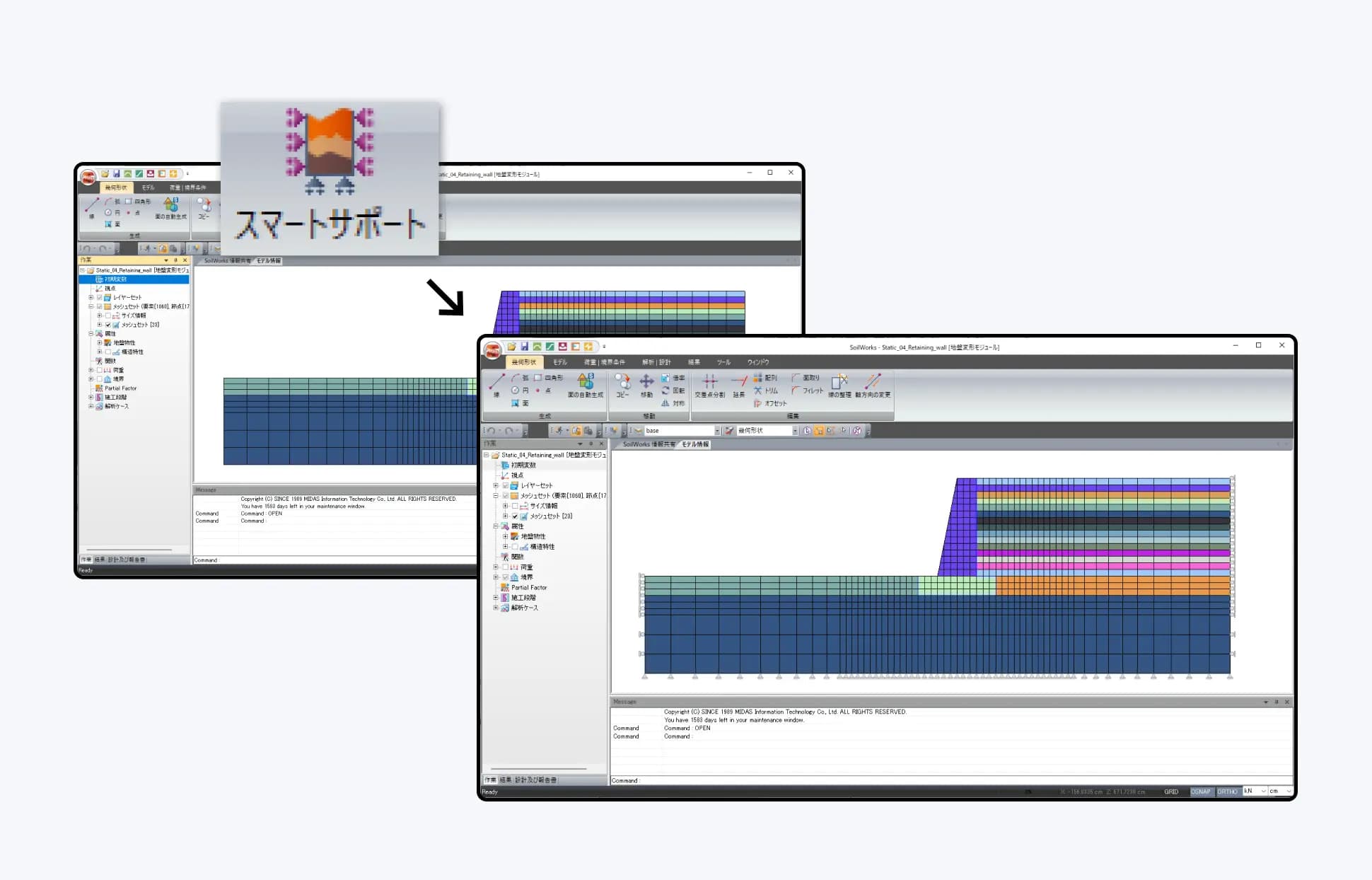Toggle the レイヤーセット checkbox in the front tree
This screenshot has width=1372, height=880.
[505, 485]
